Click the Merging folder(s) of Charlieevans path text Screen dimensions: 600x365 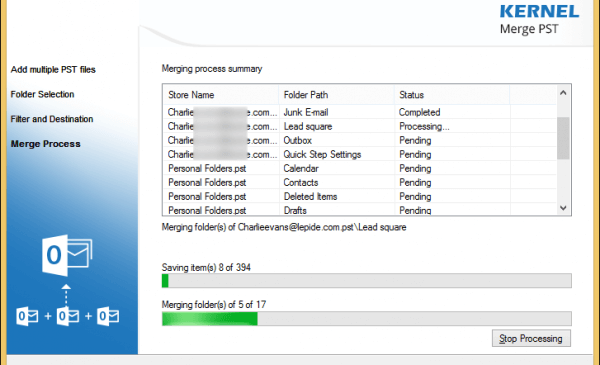pyautogui.click(x=284, y=227)
